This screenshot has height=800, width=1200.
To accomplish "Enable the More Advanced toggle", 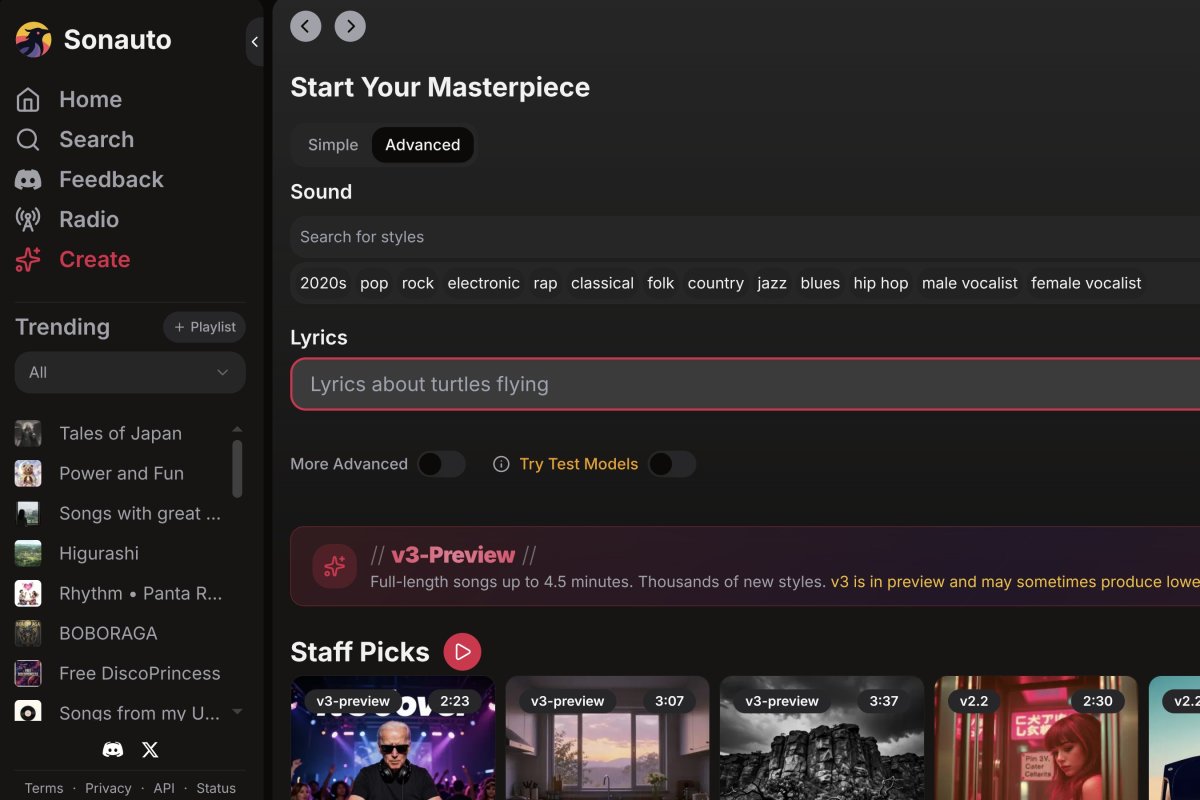I will coord(441,464).
